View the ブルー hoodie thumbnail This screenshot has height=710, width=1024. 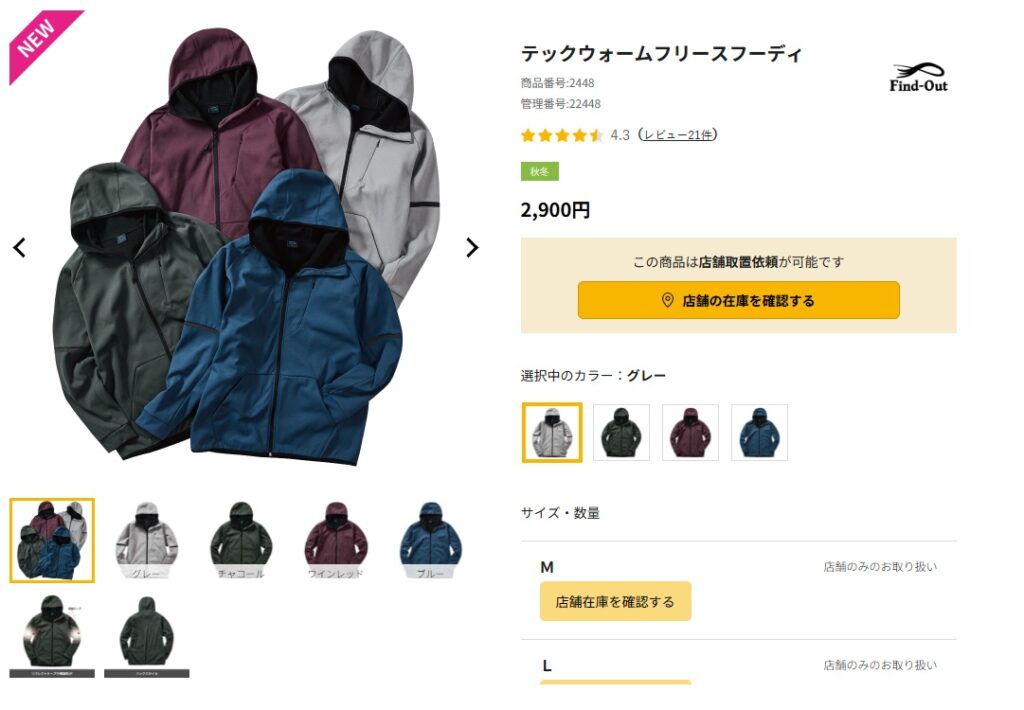[431, 540]
